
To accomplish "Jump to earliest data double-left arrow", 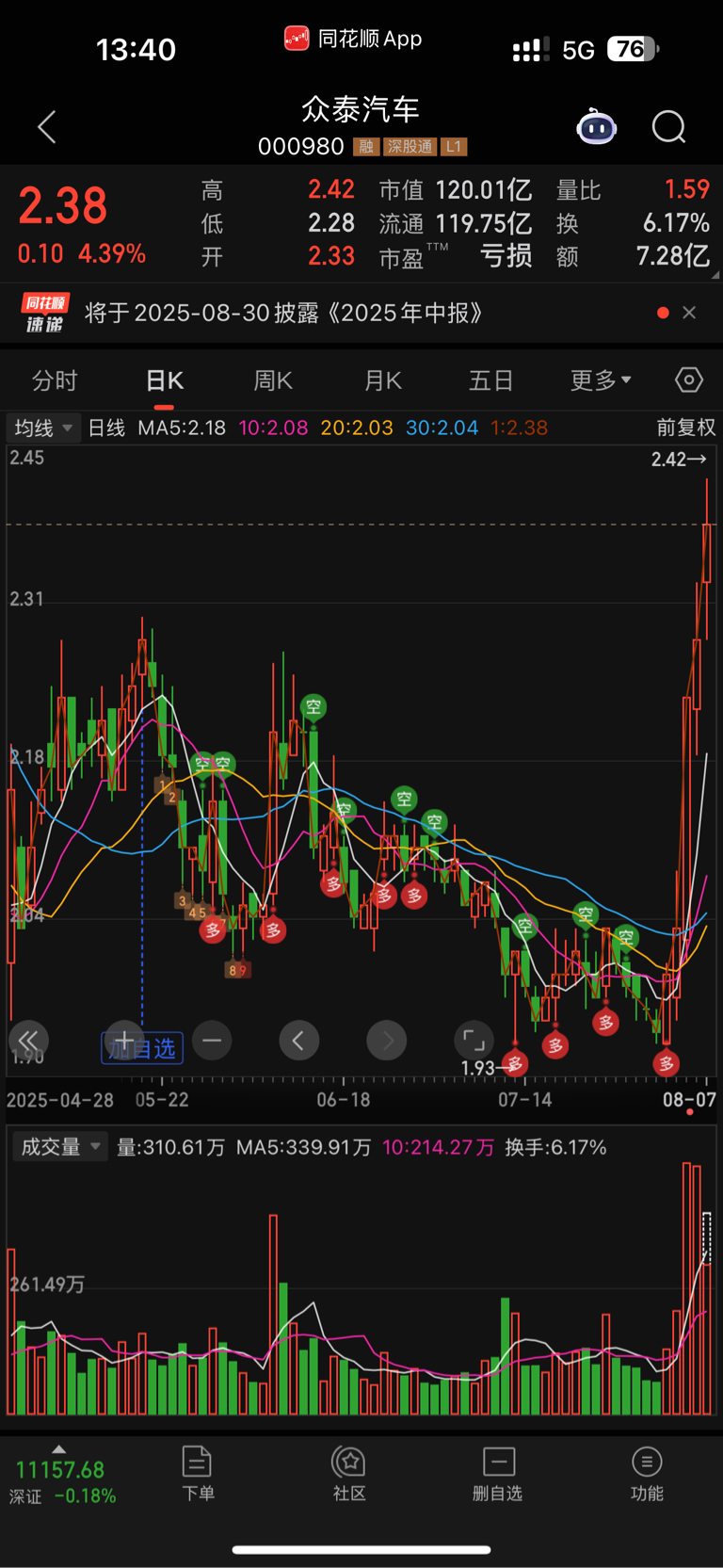I will pos(28,1041).
